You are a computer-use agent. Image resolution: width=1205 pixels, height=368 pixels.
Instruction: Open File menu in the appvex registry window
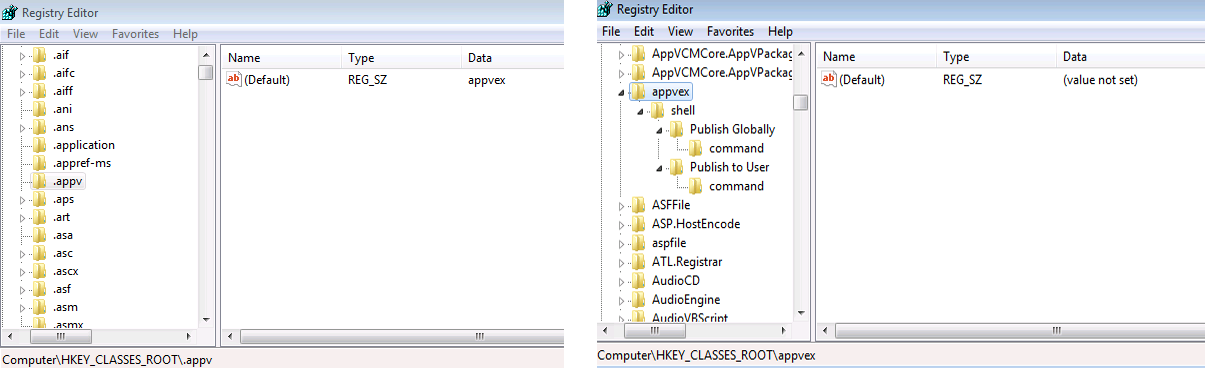coord(611,32)
